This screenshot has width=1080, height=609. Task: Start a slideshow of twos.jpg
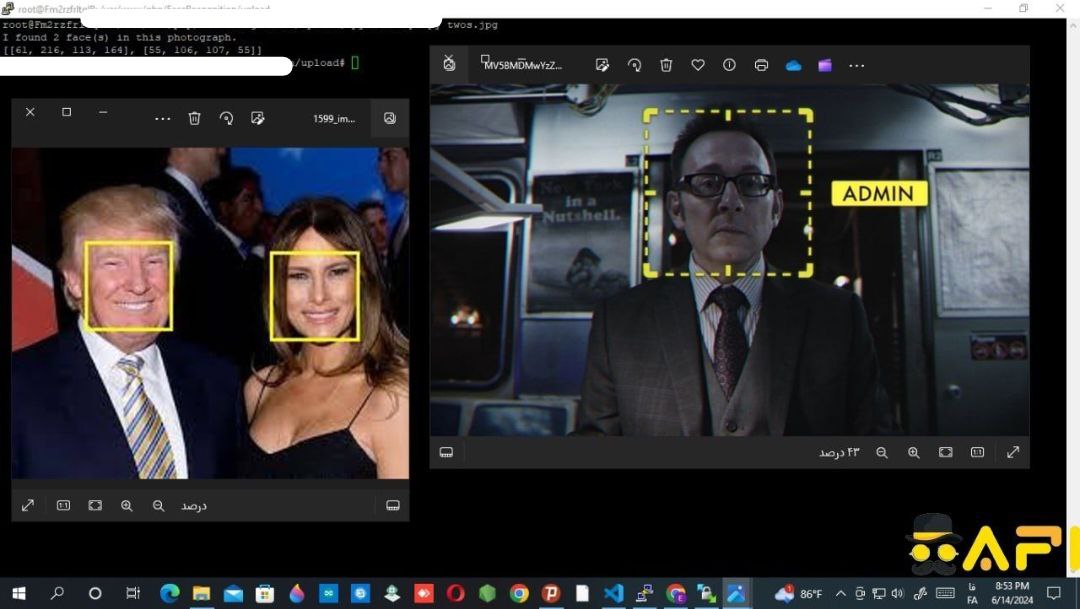pos(449,63)
